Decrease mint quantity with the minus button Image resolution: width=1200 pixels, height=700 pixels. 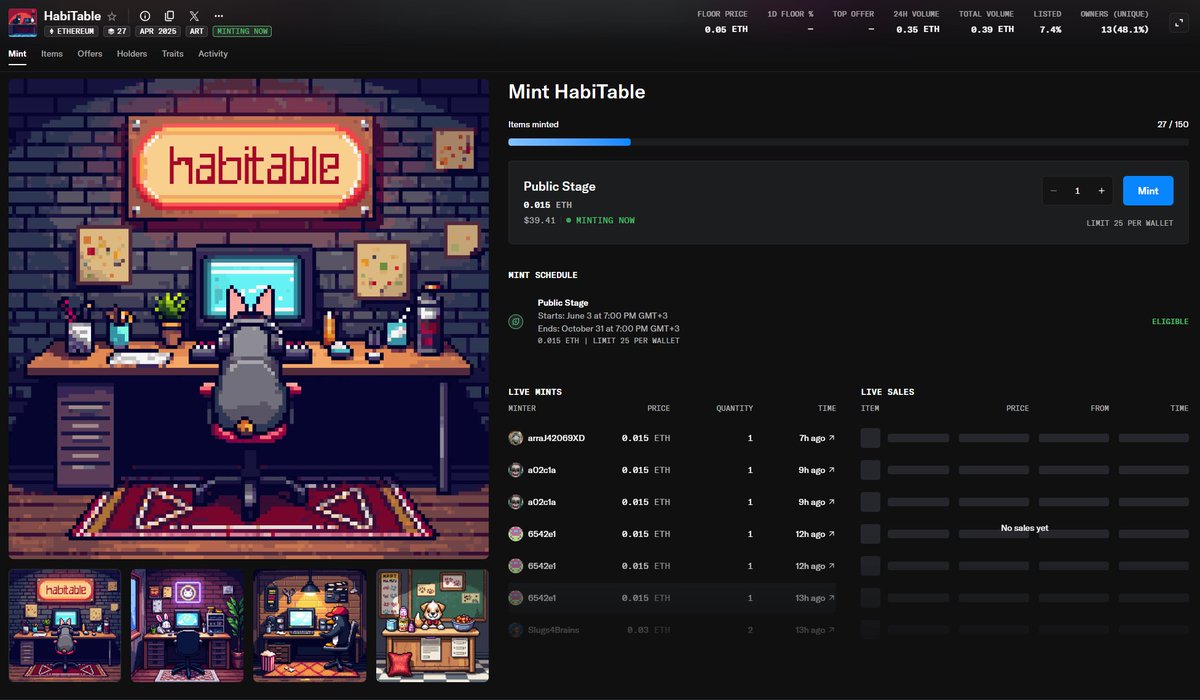1053,191
